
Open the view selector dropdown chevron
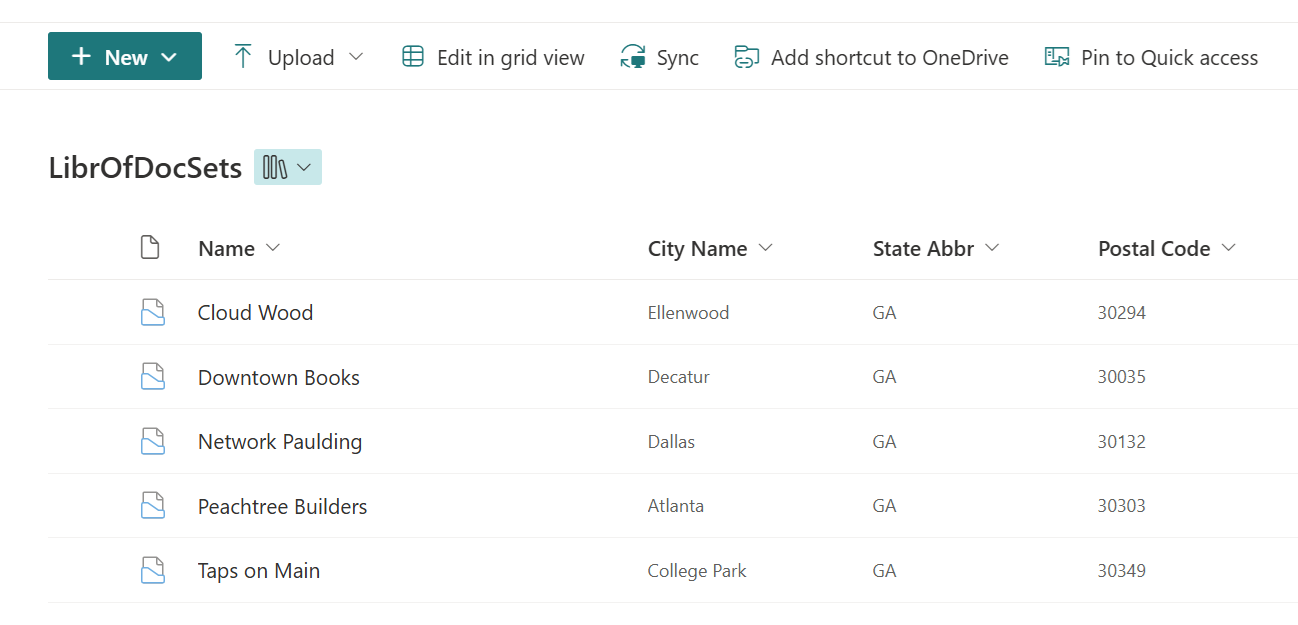pos(306,167)
